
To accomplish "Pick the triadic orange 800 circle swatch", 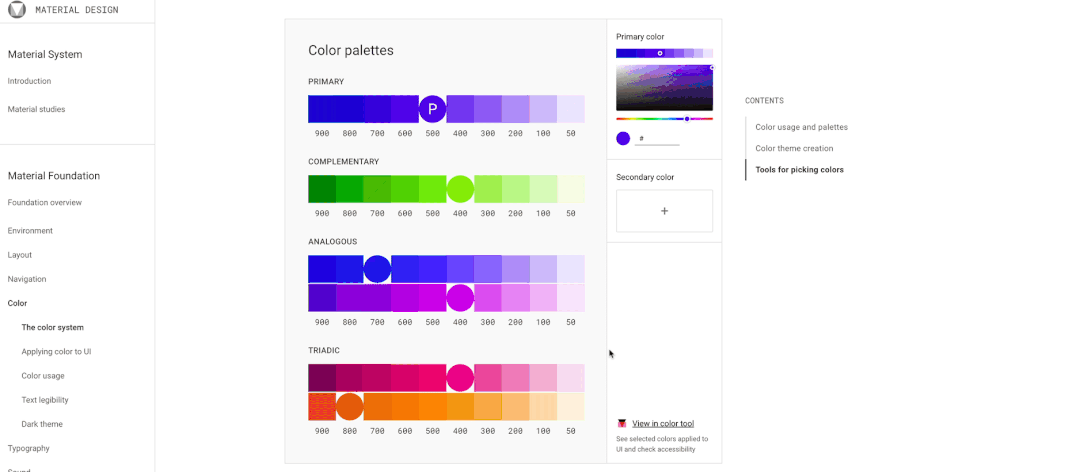I will point(349,406).
